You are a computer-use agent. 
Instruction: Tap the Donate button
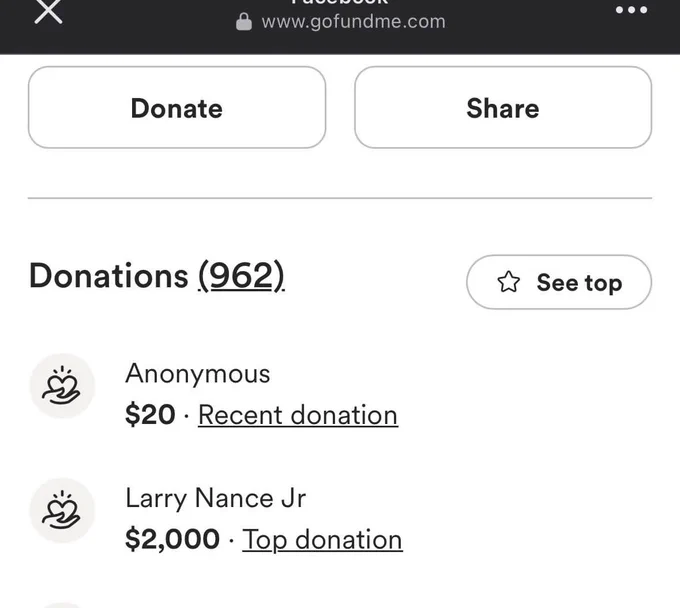(177, 108)
